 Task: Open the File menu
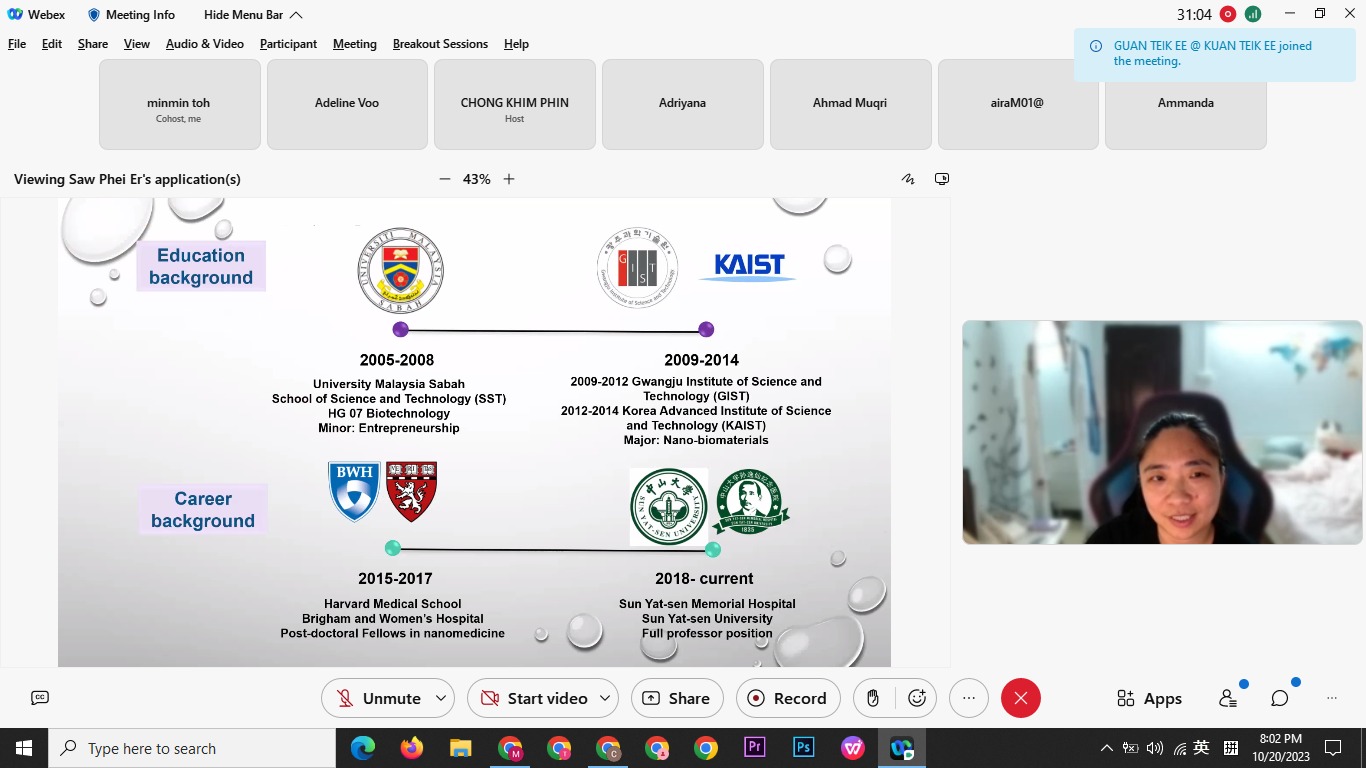pyautogui.click(x=17, y=44)
